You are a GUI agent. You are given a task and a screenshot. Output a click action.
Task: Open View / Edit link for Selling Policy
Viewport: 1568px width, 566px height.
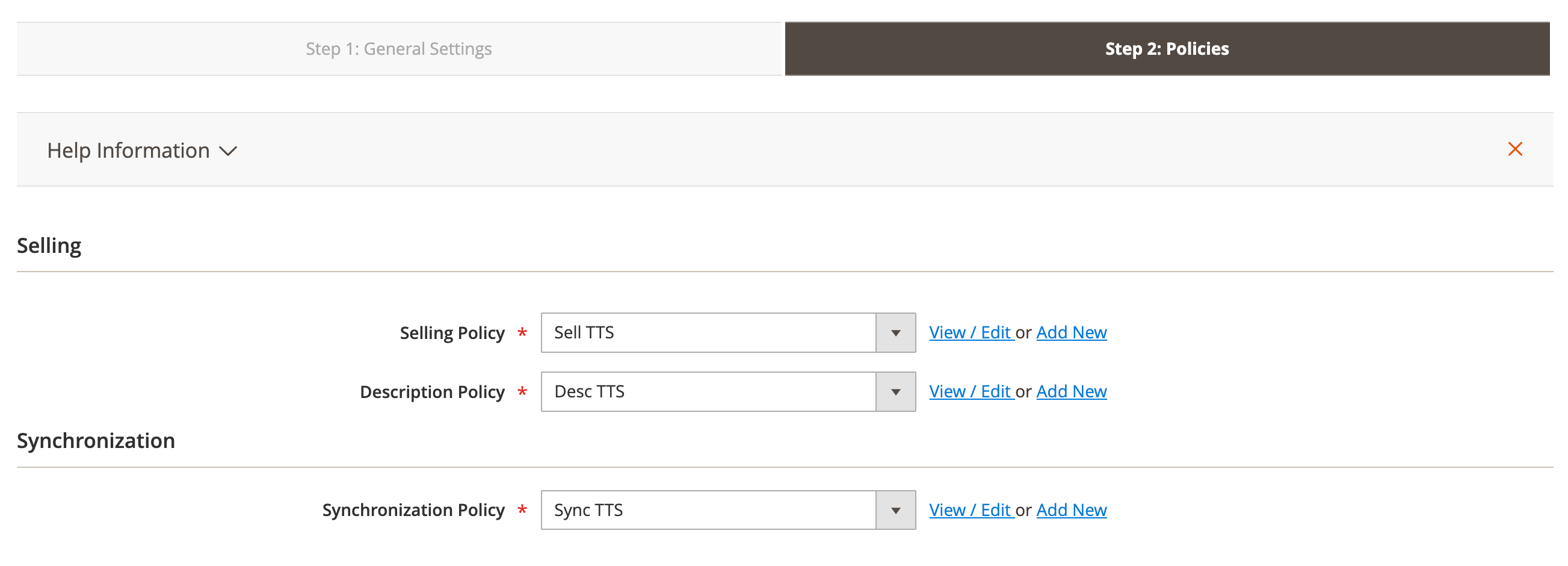point(970,332)
